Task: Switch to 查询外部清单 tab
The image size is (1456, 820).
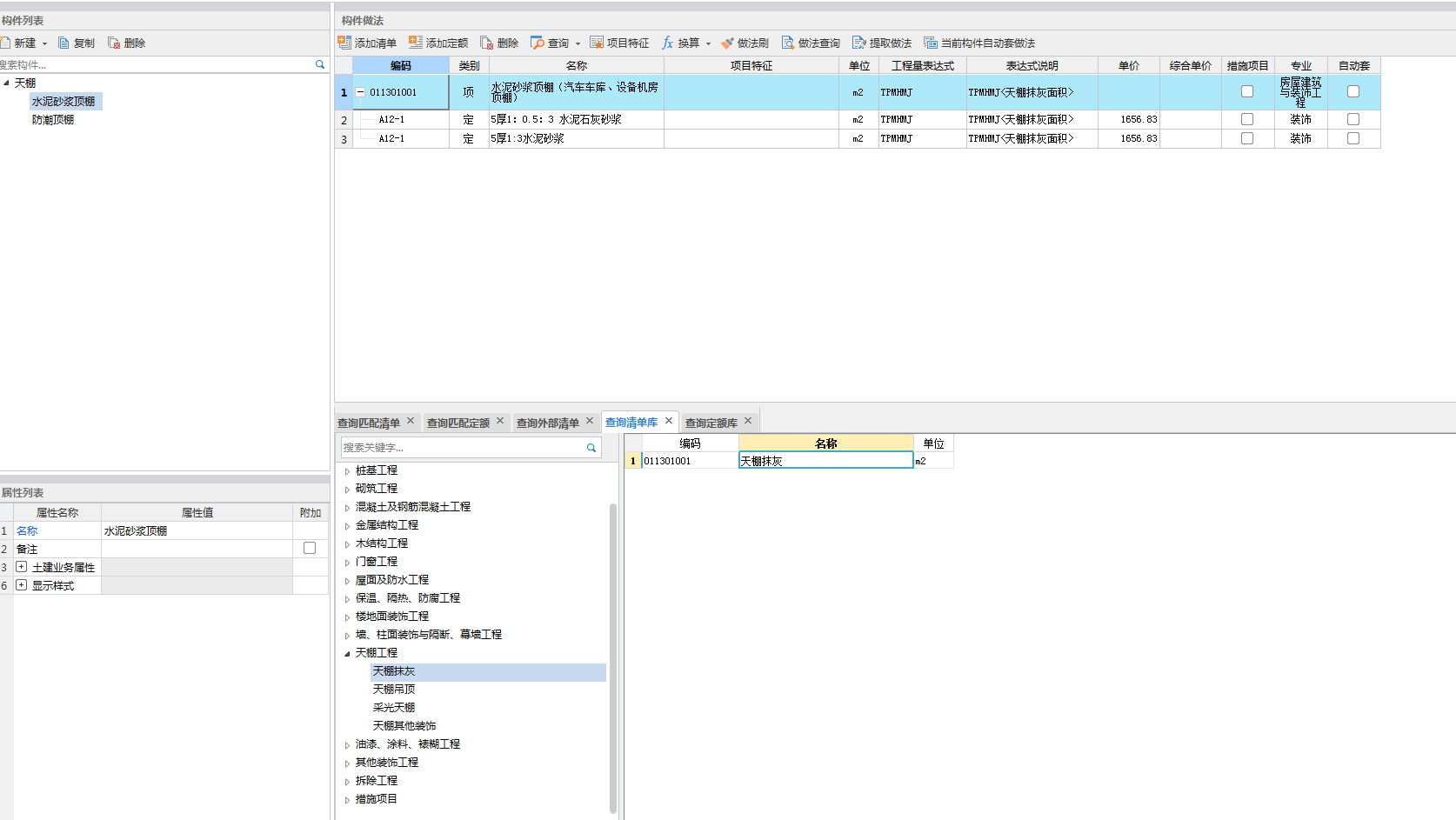Action: [x=548, y=423]
